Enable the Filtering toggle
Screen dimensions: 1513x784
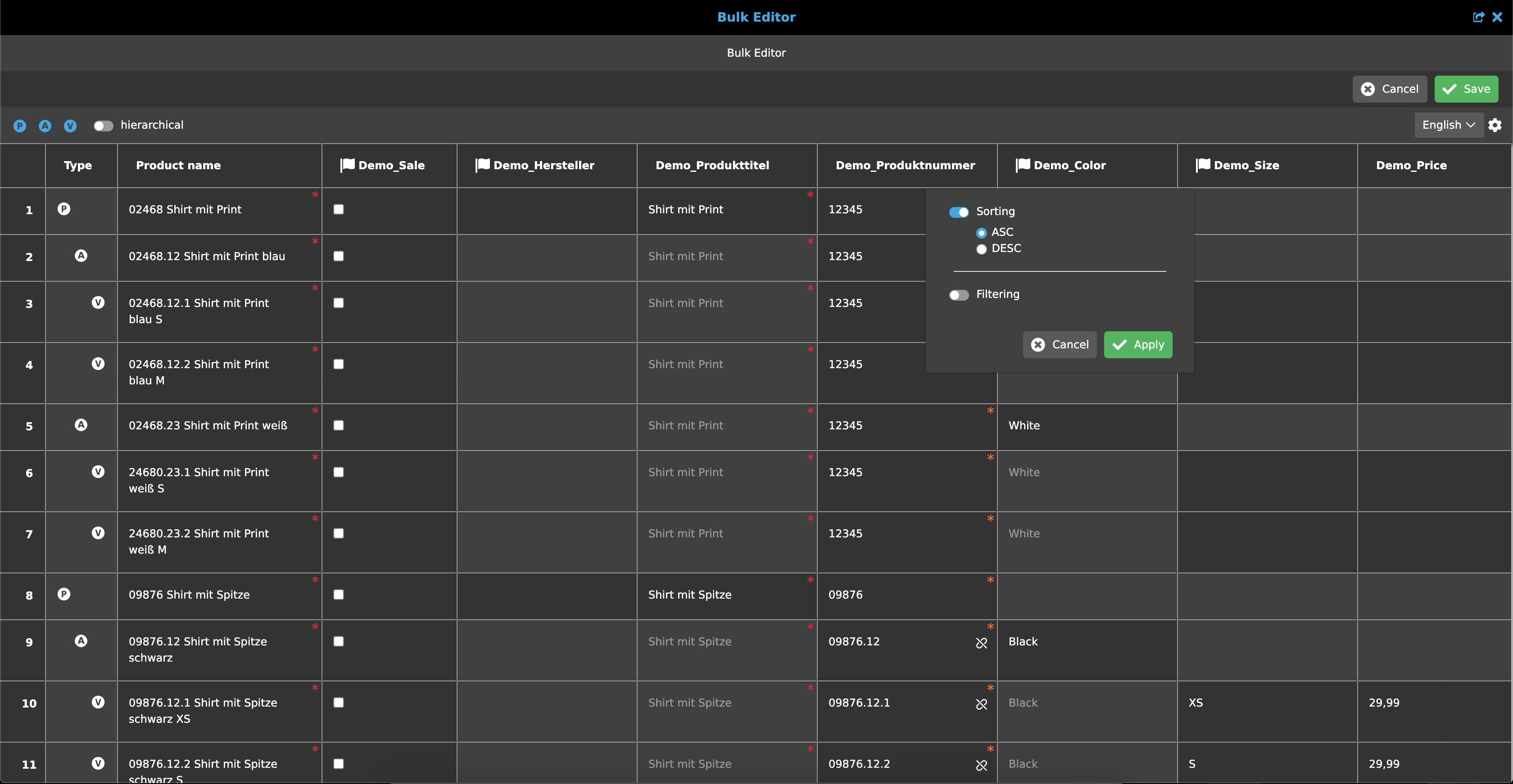[959, 295]
